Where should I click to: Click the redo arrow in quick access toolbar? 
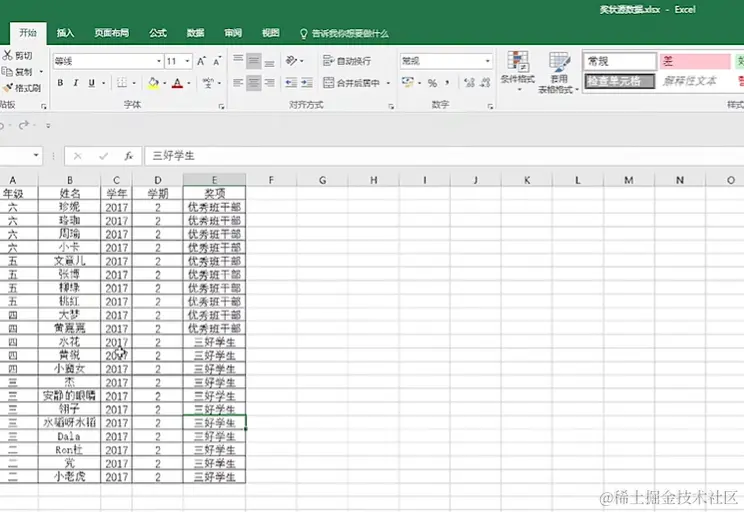click(24, 125)
